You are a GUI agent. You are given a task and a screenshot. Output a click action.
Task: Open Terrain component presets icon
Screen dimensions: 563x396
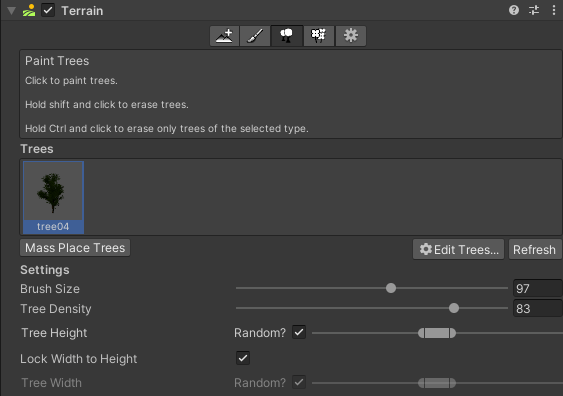(x=534, y=10)
